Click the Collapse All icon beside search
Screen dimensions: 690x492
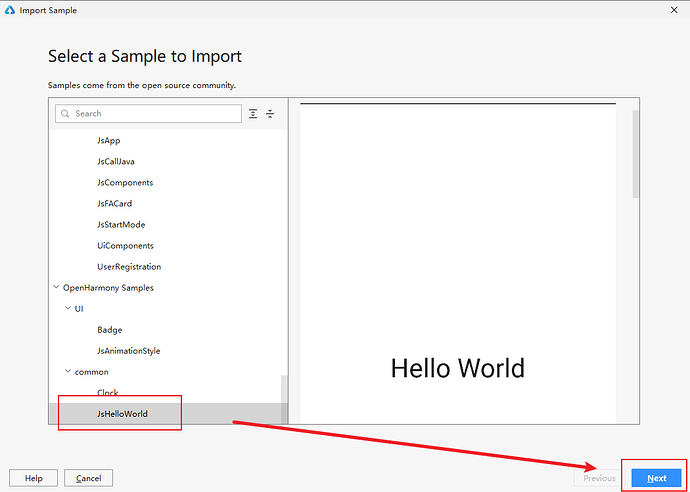tap(270, 114)
